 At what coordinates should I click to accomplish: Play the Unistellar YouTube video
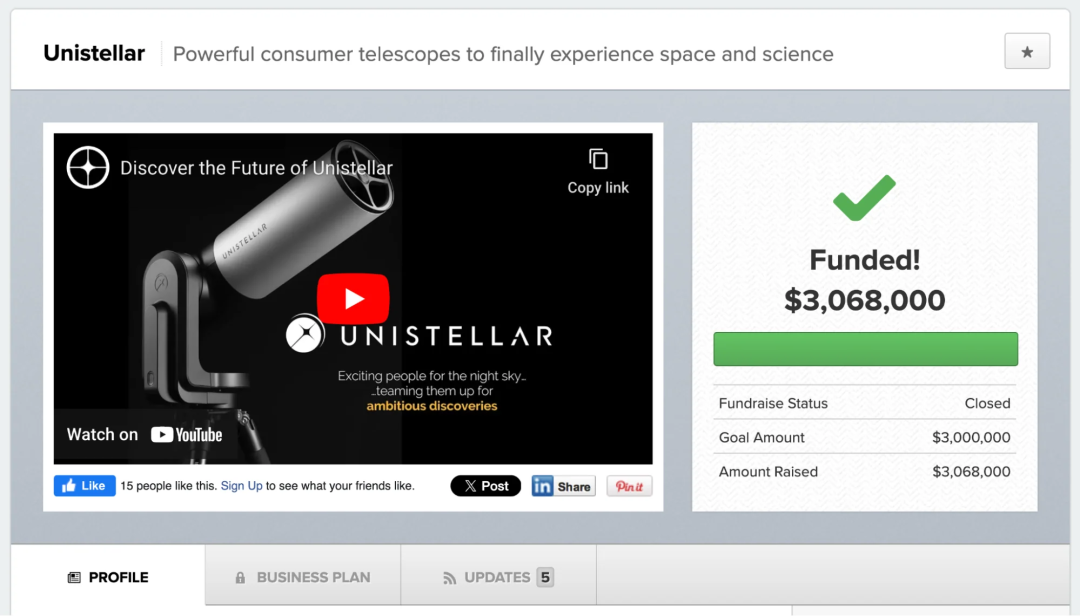353,298
